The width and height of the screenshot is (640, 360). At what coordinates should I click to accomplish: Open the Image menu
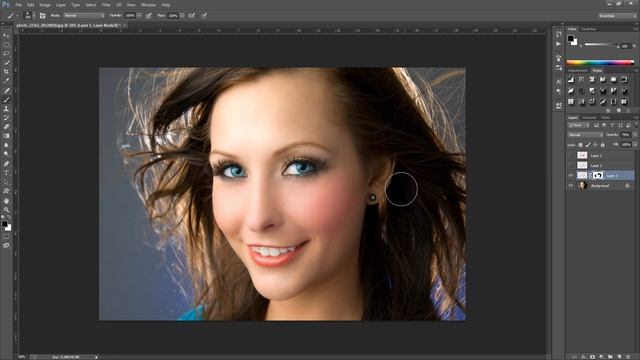click(x=45, y=5)
